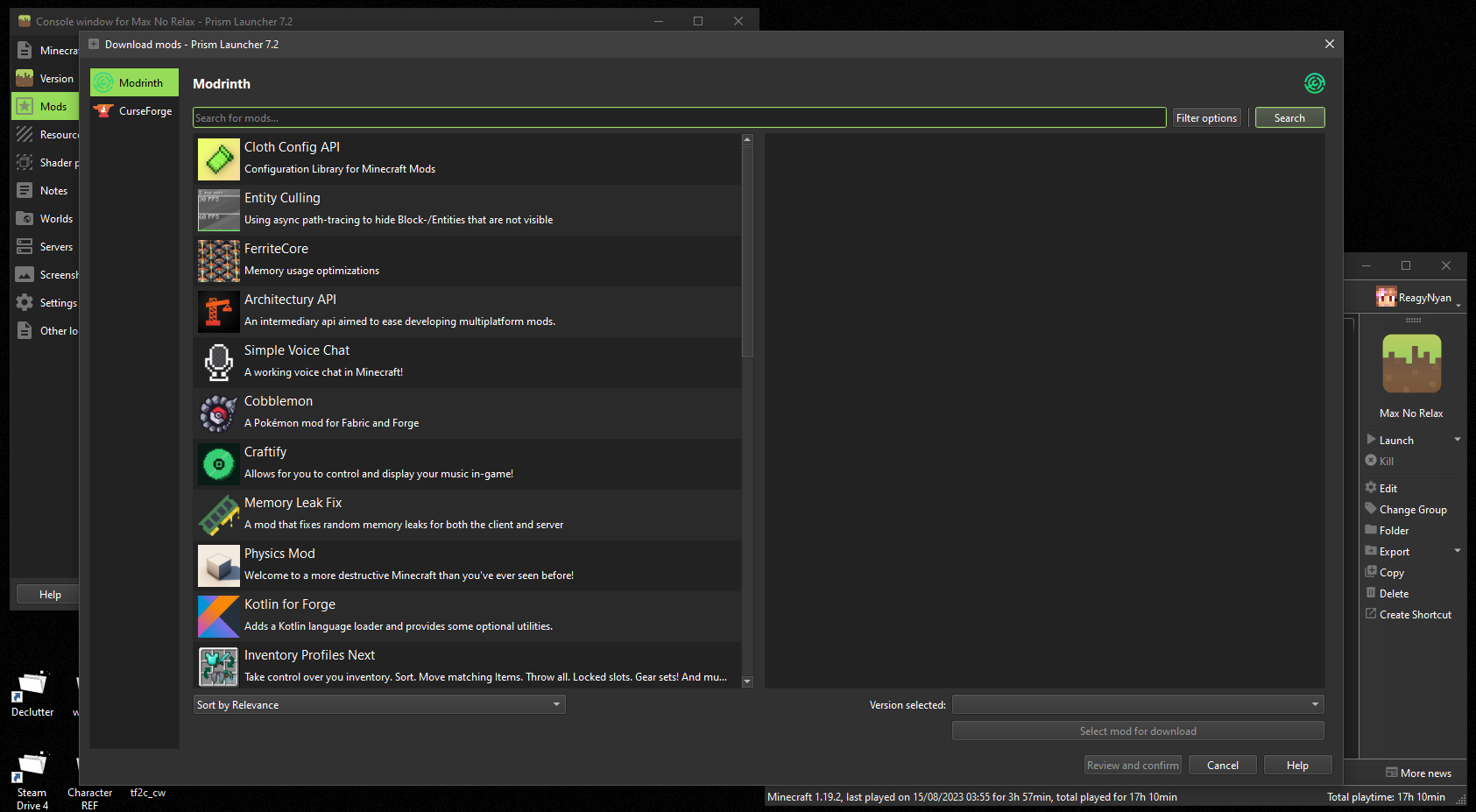Select the Modrinth provider tab
Image resolution: width=1476 pixels, height=812 pixels.
134,82
